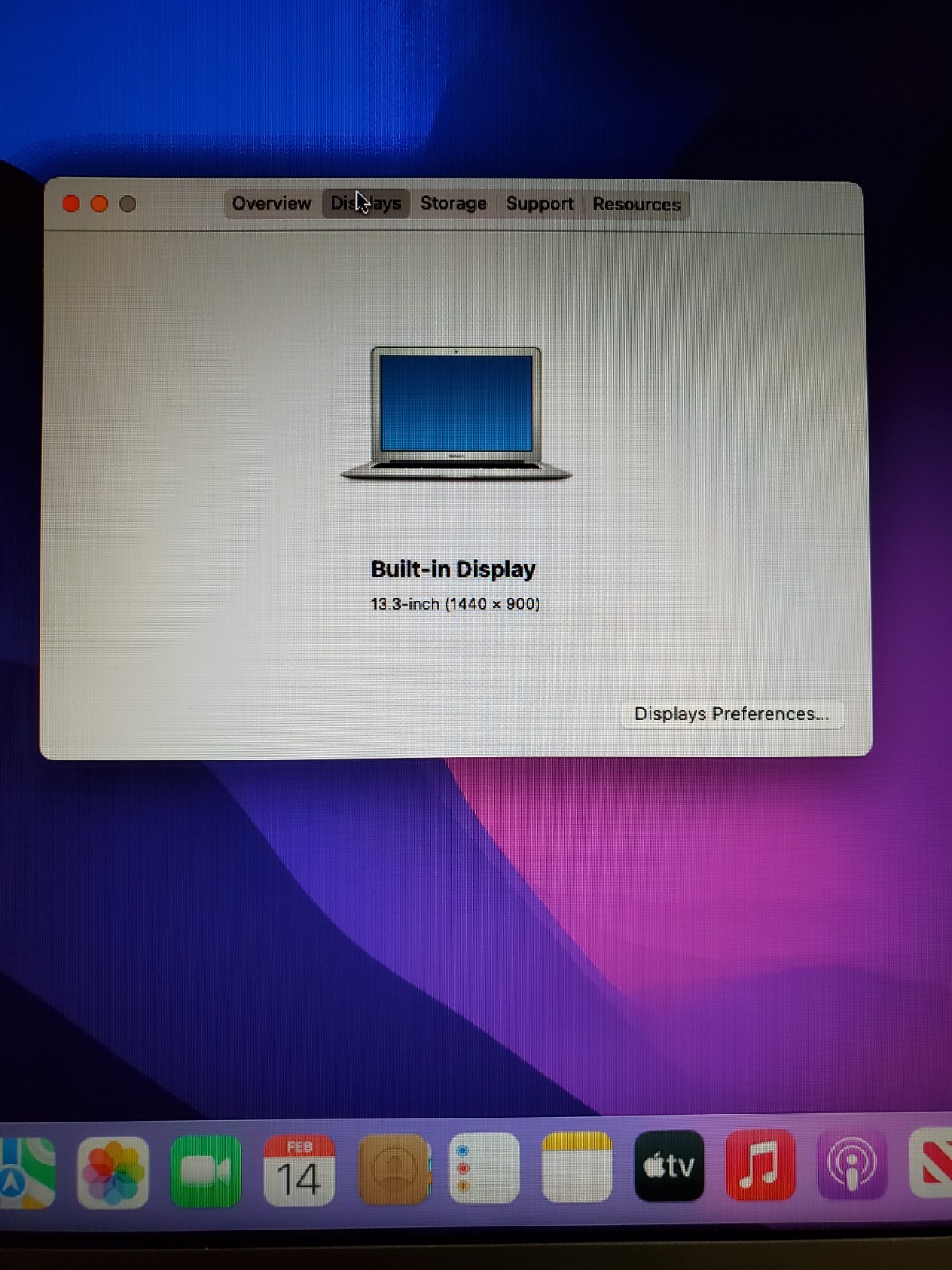Viewport: 952px width, 1270px height.
Task: Open Music app in Dock
Action: coord(760,1164)
